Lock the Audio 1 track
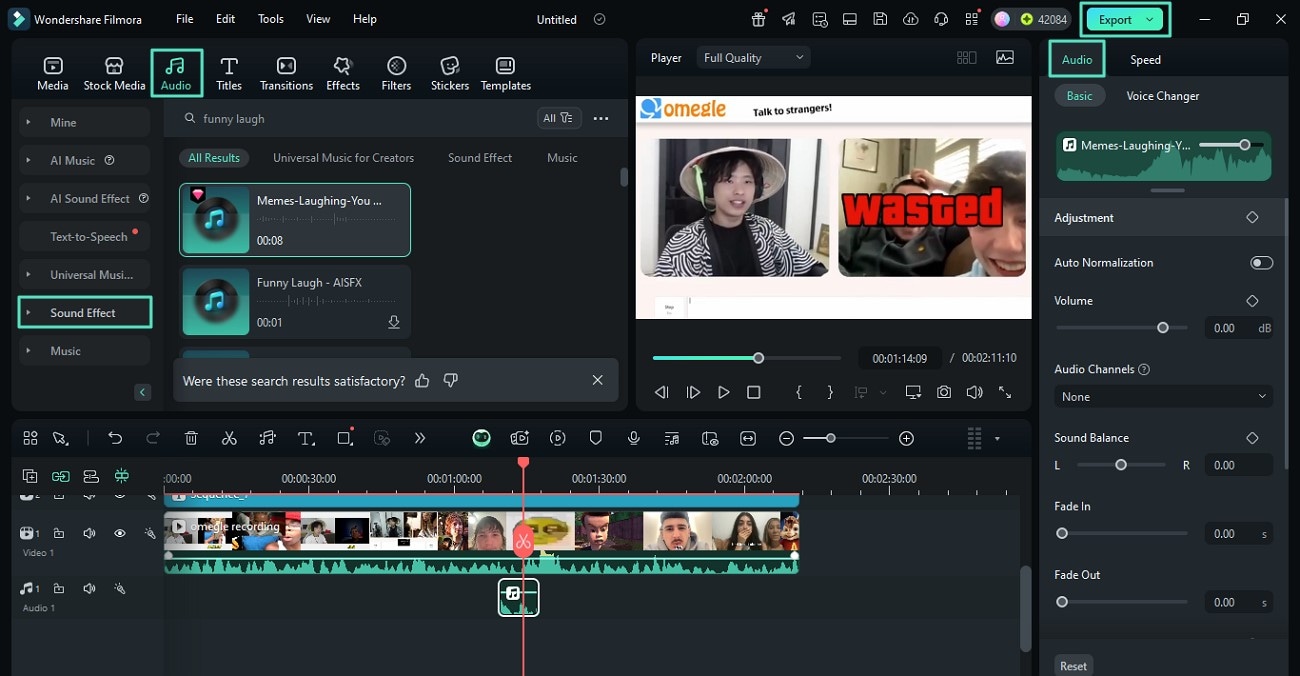Screen dimensions: 1300x676 click(x=59, y=589)
